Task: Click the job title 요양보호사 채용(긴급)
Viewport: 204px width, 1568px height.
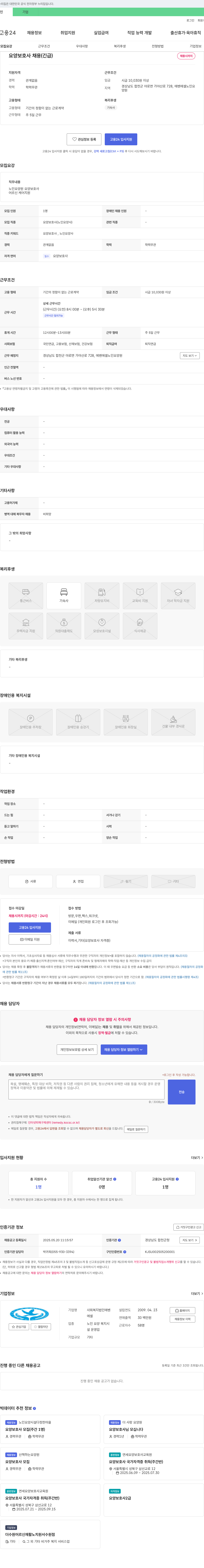Action: pyautogui.click(x=30, y=56)
